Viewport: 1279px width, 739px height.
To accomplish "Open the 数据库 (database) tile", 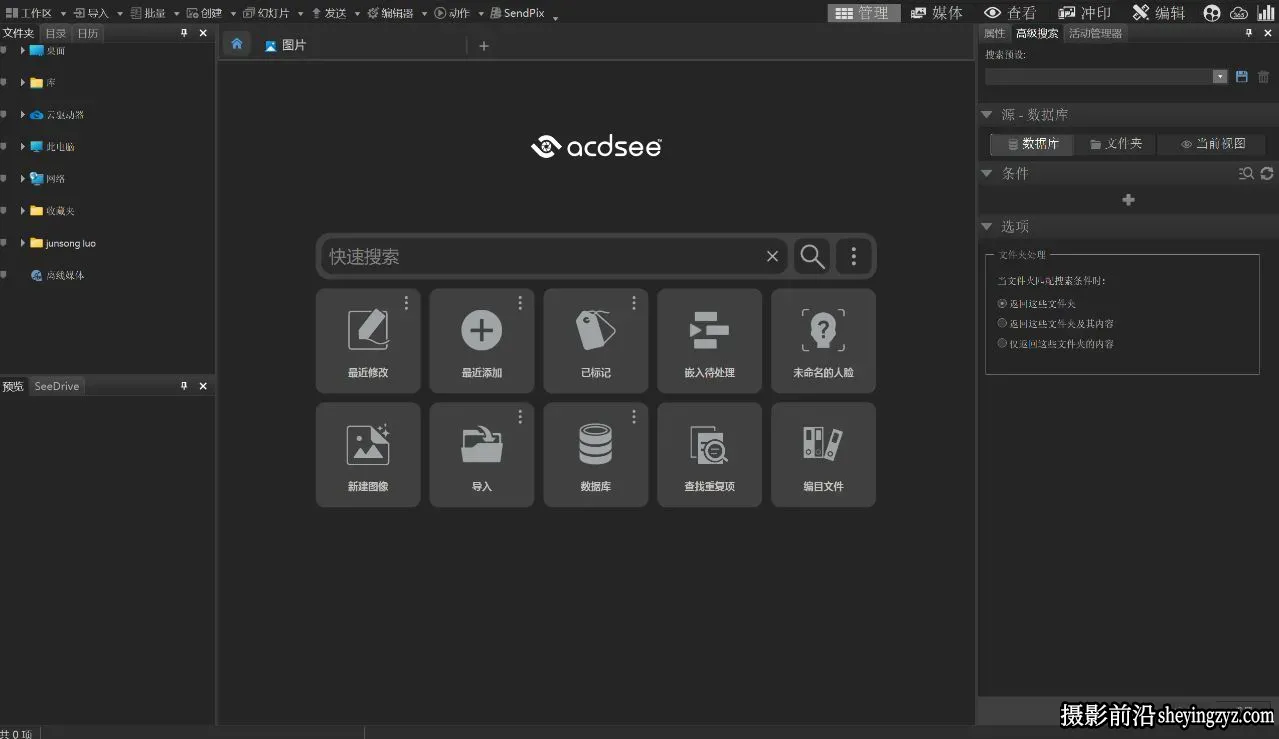I will (x=596, y=455).
